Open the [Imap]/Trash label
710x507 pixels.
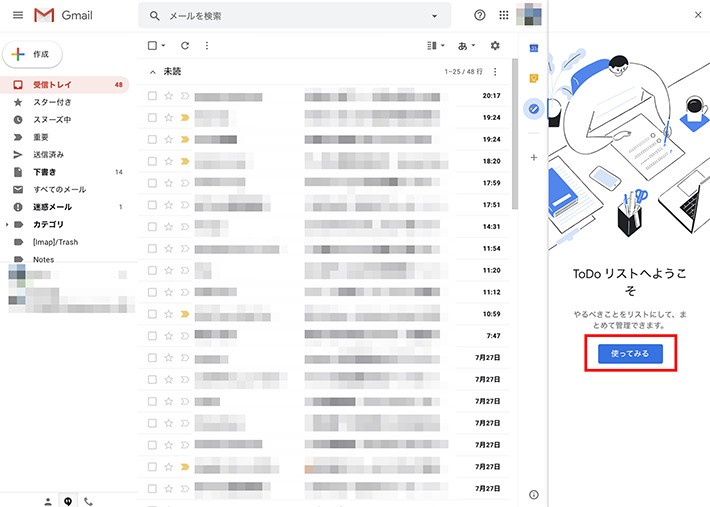tap(65, 242)
